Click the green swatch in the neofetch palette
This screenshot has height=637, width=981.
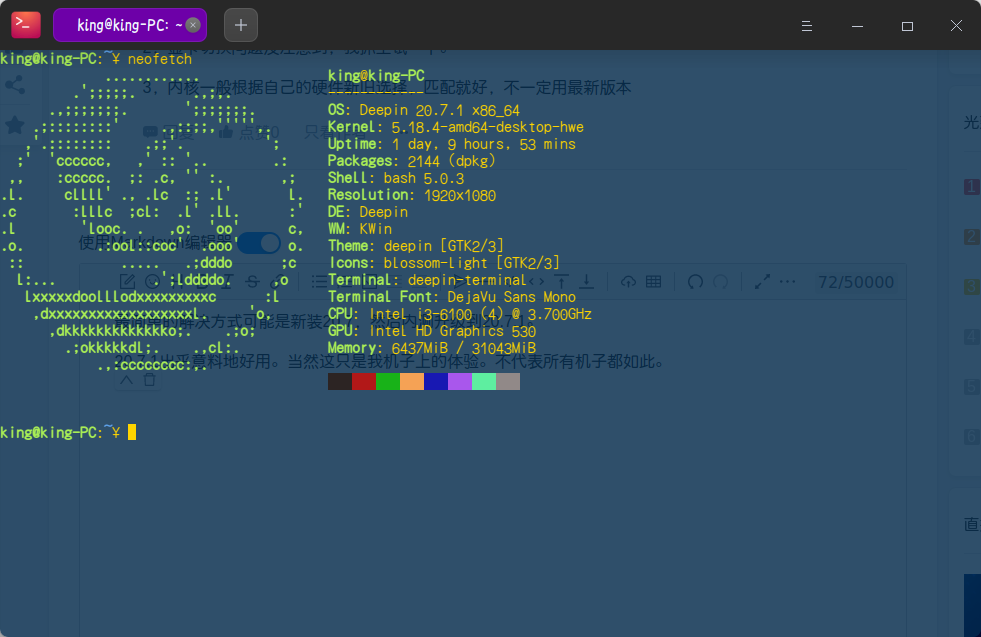point(387,381)
